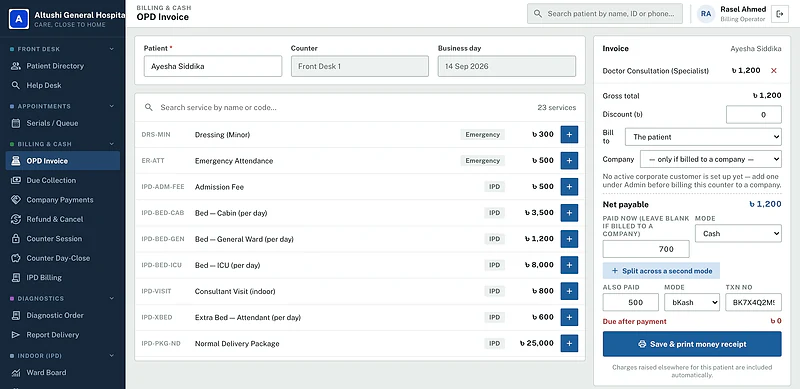Add Bed — General Ward plus icon
The image size is (800, 389).
[569, 238]
